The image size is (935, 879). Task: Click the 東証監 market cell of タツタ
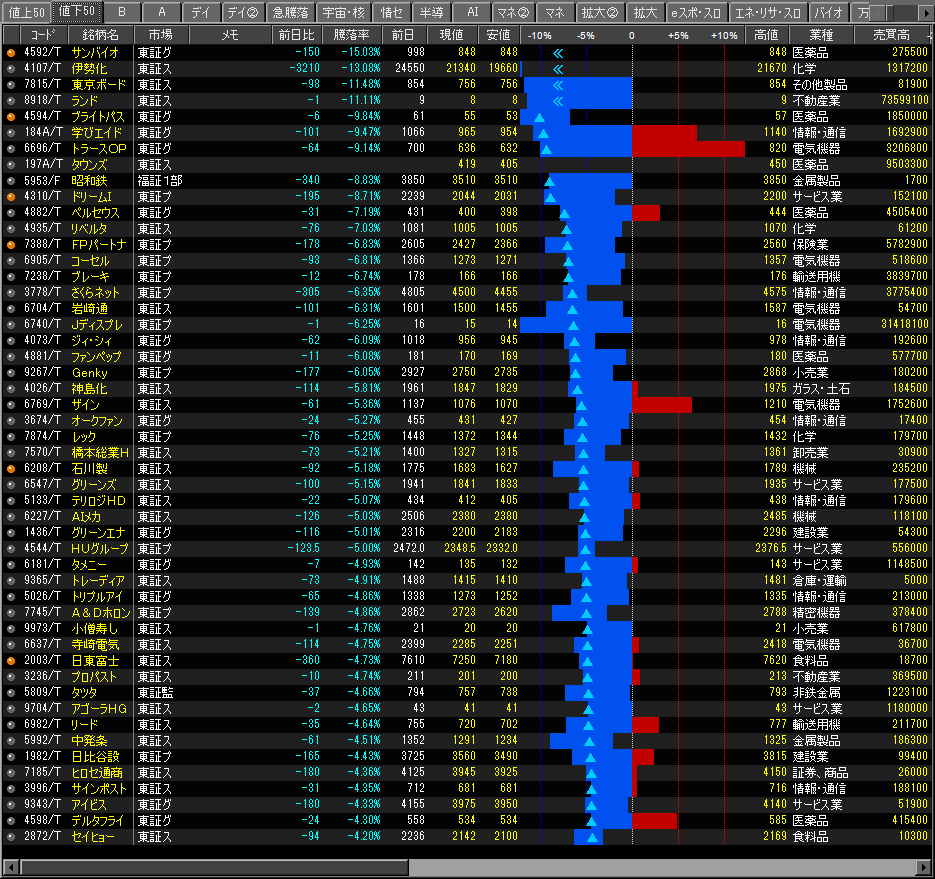point(155,693)
